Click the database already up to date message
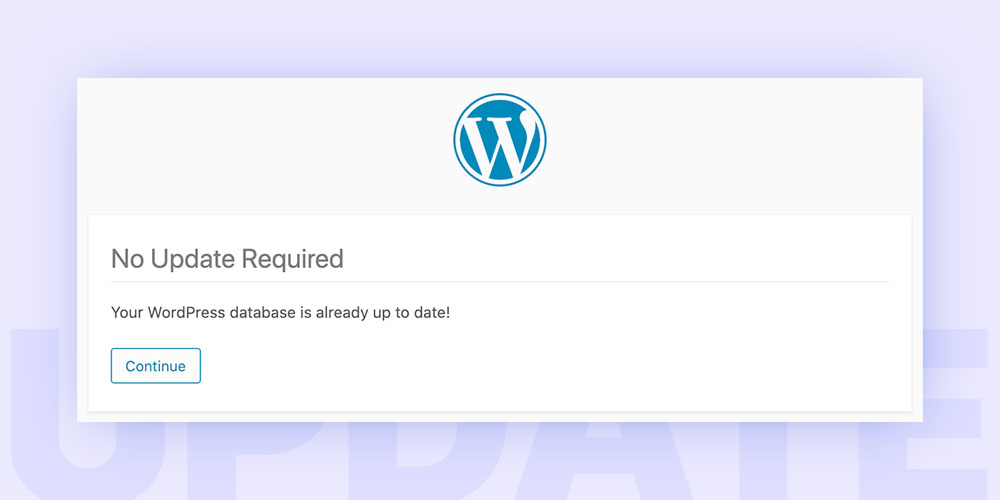The image size is (1000, 500). [x=281, y=313]
